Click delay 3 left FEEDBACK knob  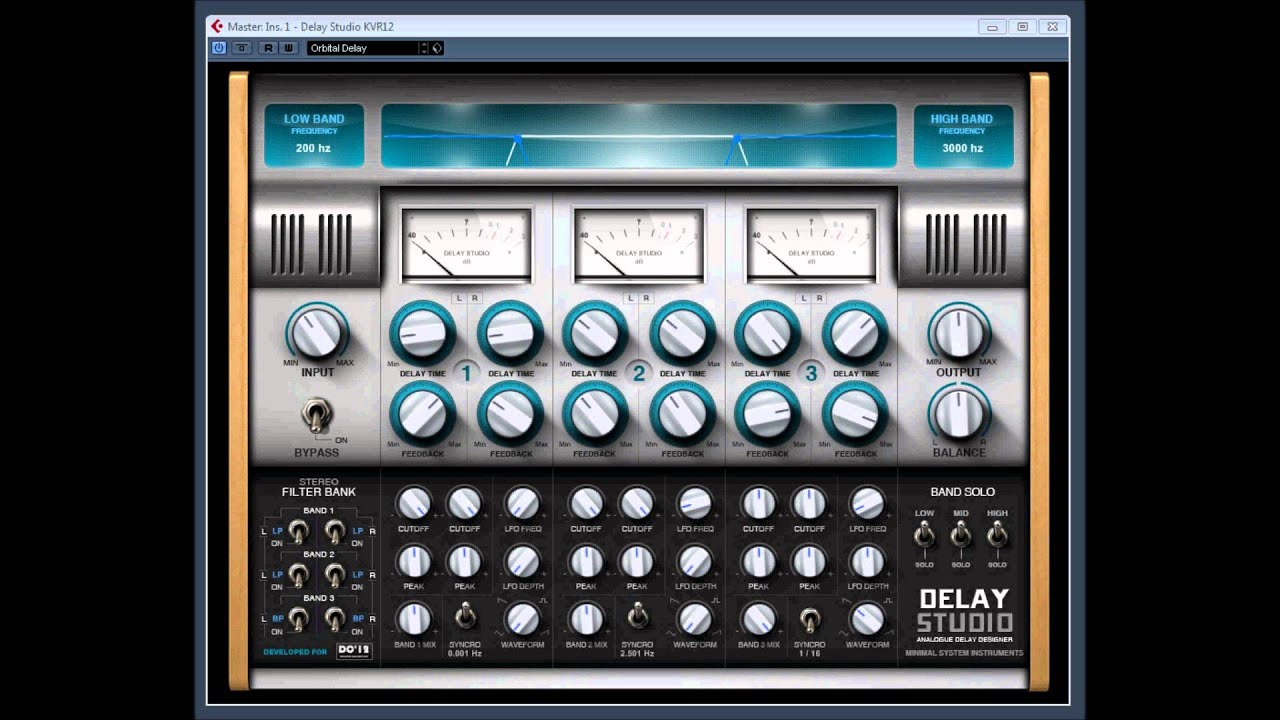pyautogui.click(x=767, y=414)
